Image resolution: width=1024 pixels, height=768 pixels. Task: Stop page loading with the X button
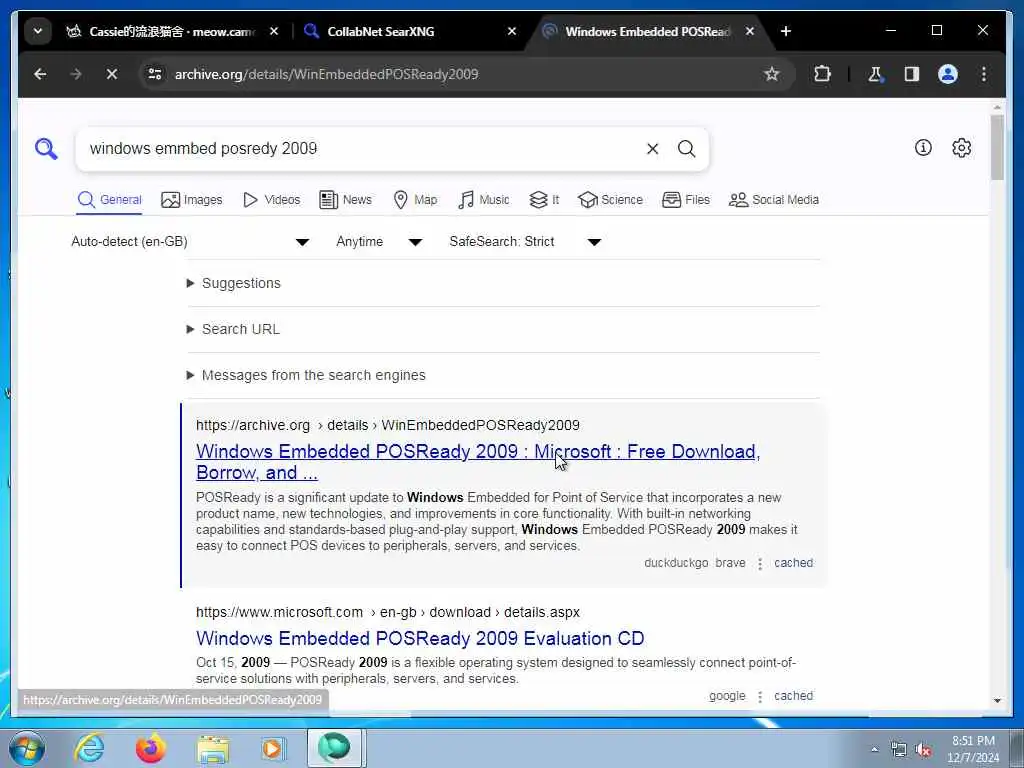pyautogui.click(x=112, y=74)
